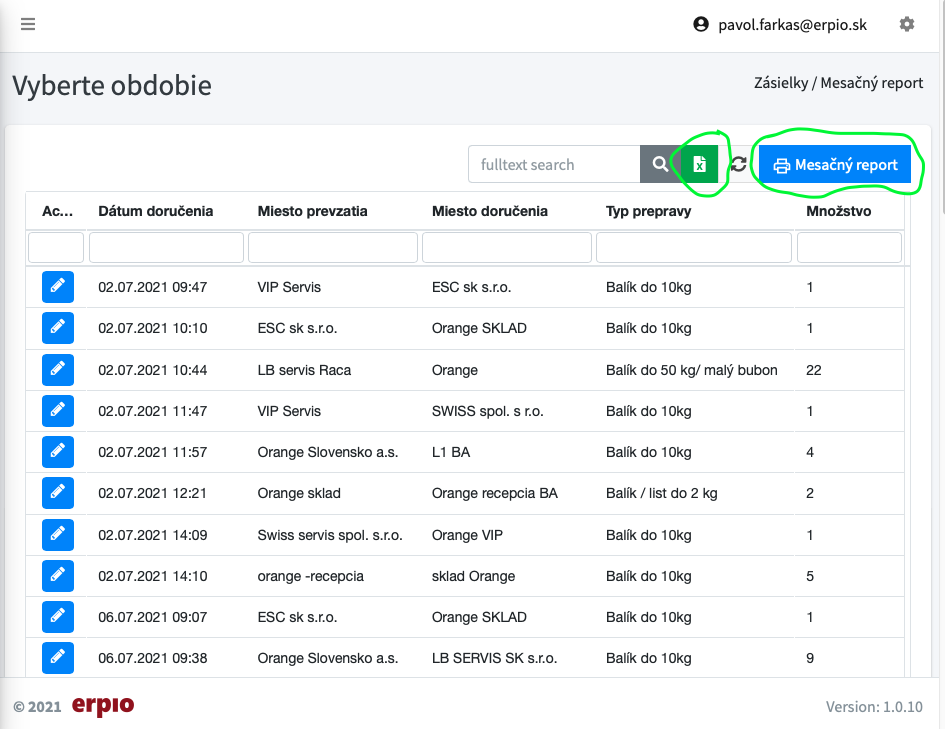945x729 pixels.
Task: Edit the Orange sklad 12:21 shipment
Action: 58,493
